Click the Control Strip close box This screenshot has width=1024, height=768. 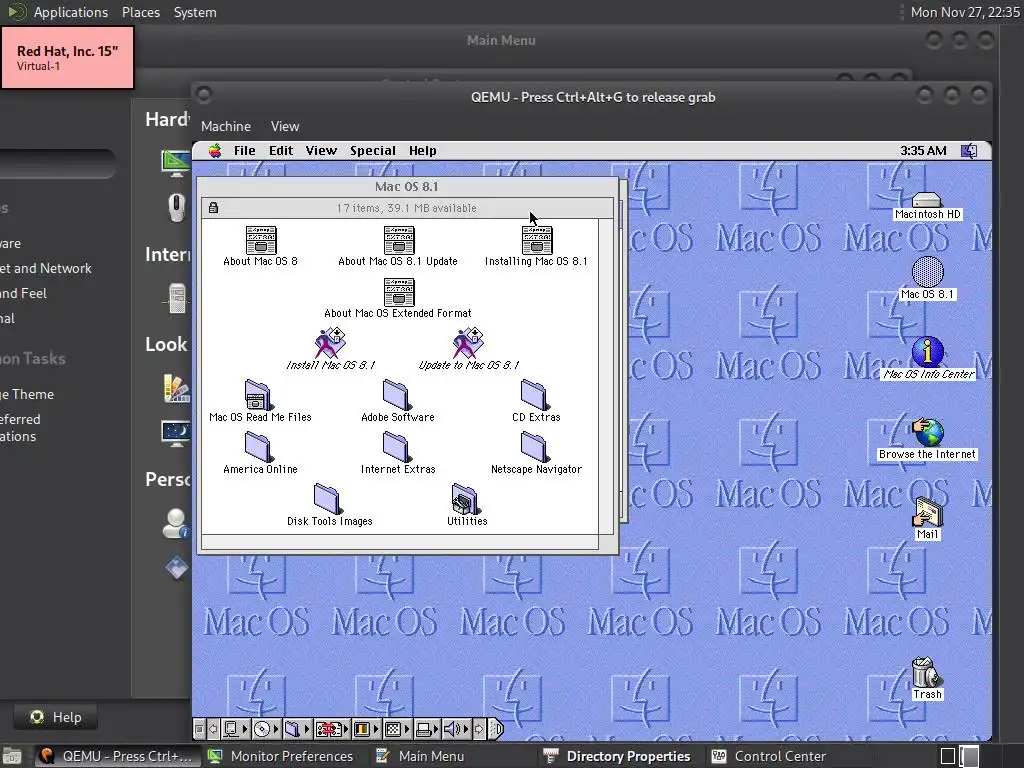199,729
